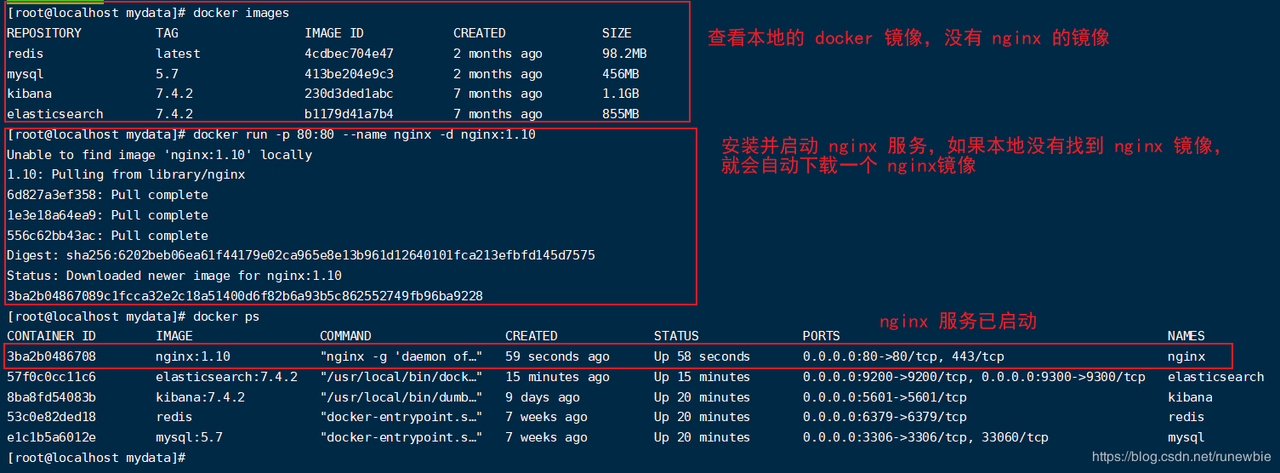Click the 'docker ps' command text
Screen dimensions: 1280x473
226,316
